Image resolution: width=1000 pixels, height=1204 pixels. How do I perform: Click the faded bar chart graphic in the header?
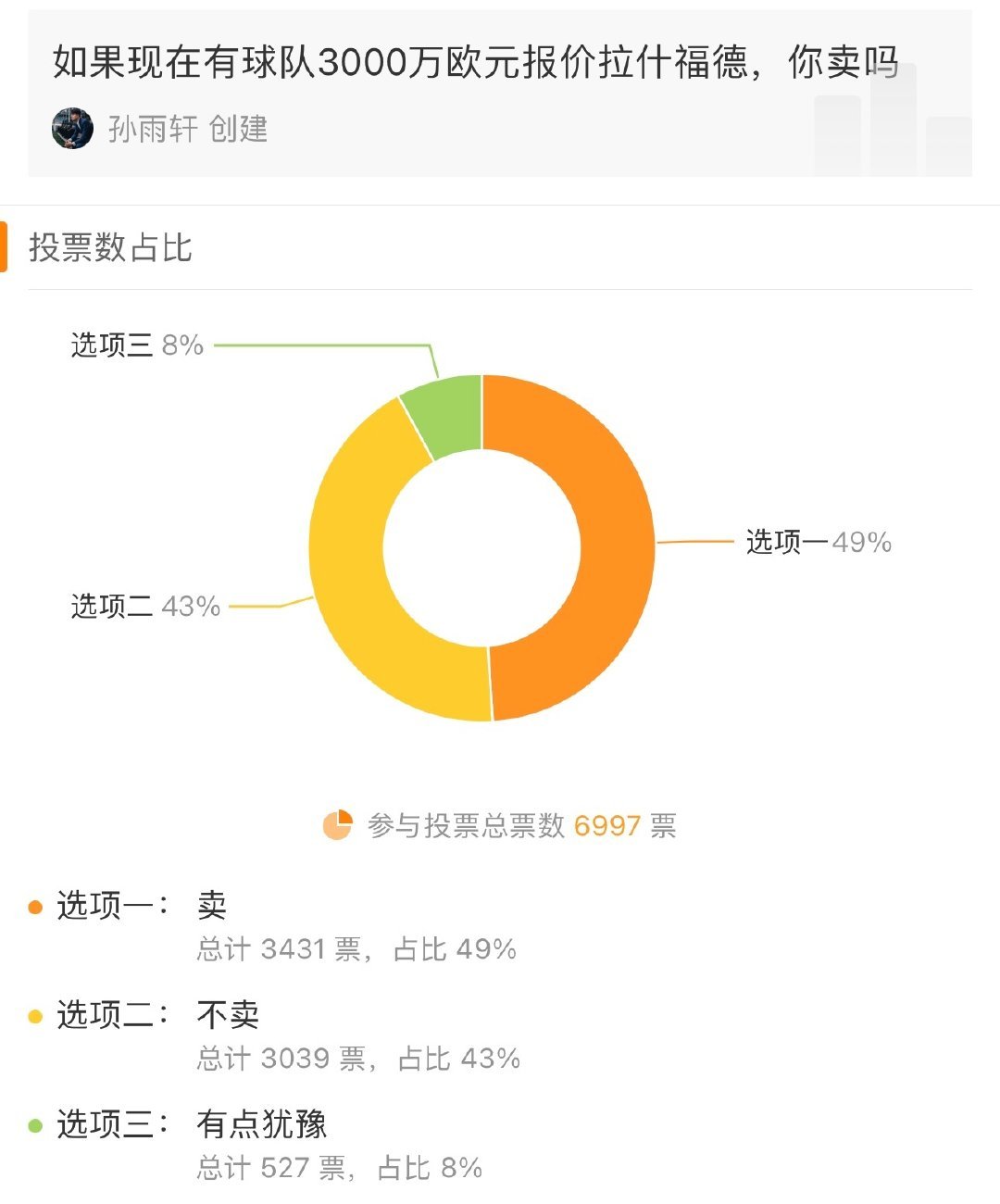[x=893, y=120]
